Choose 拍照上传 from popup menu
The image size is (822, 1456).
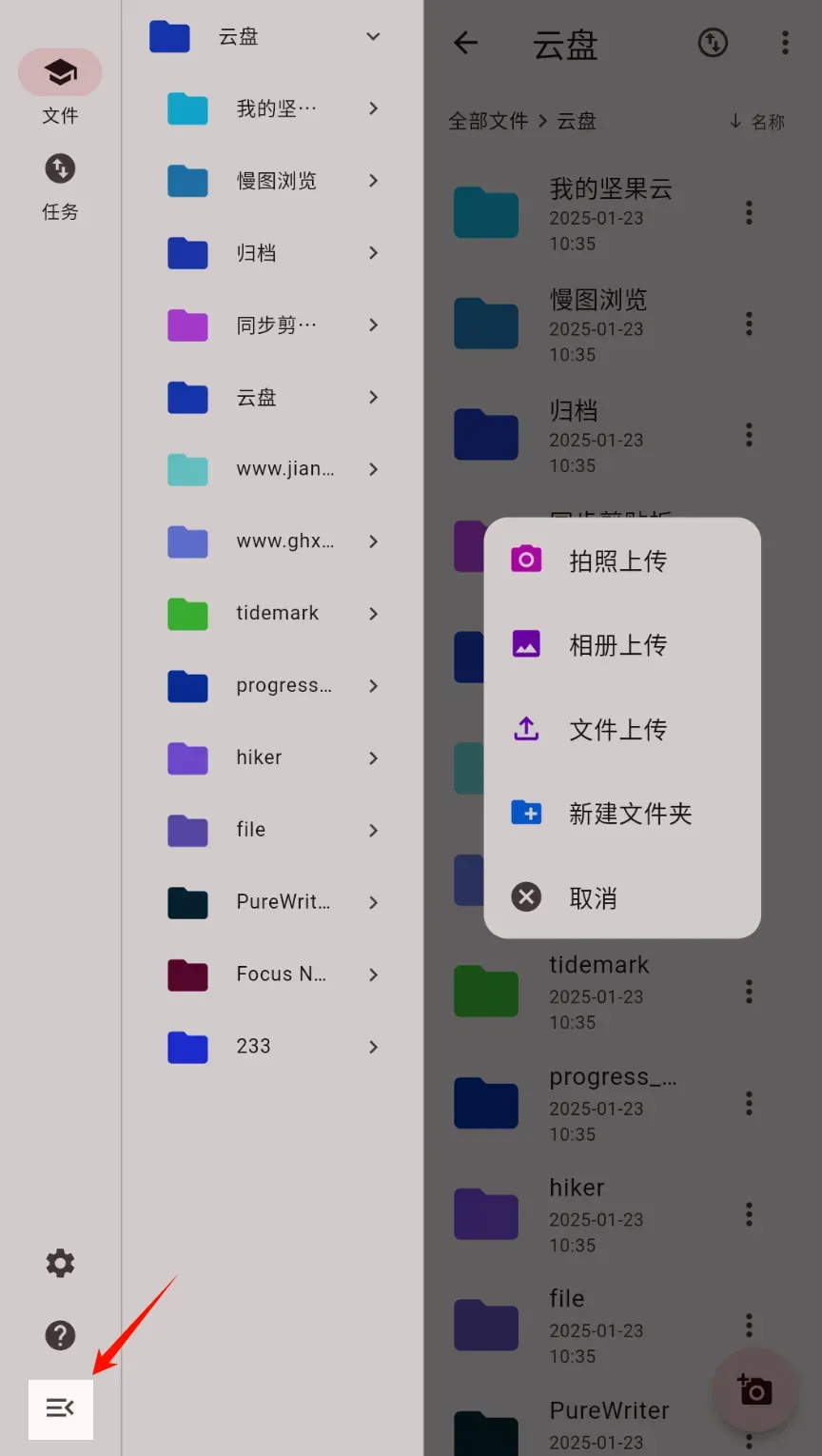[x=622, y=561]
